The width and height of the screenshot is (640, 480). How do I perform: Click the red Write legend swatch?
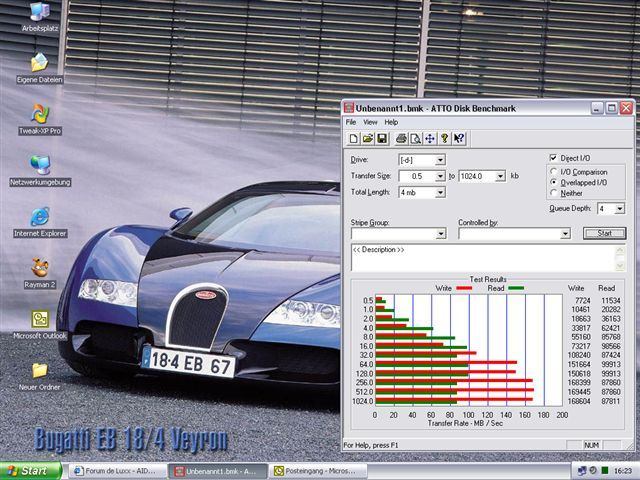[x=464, y=288]
